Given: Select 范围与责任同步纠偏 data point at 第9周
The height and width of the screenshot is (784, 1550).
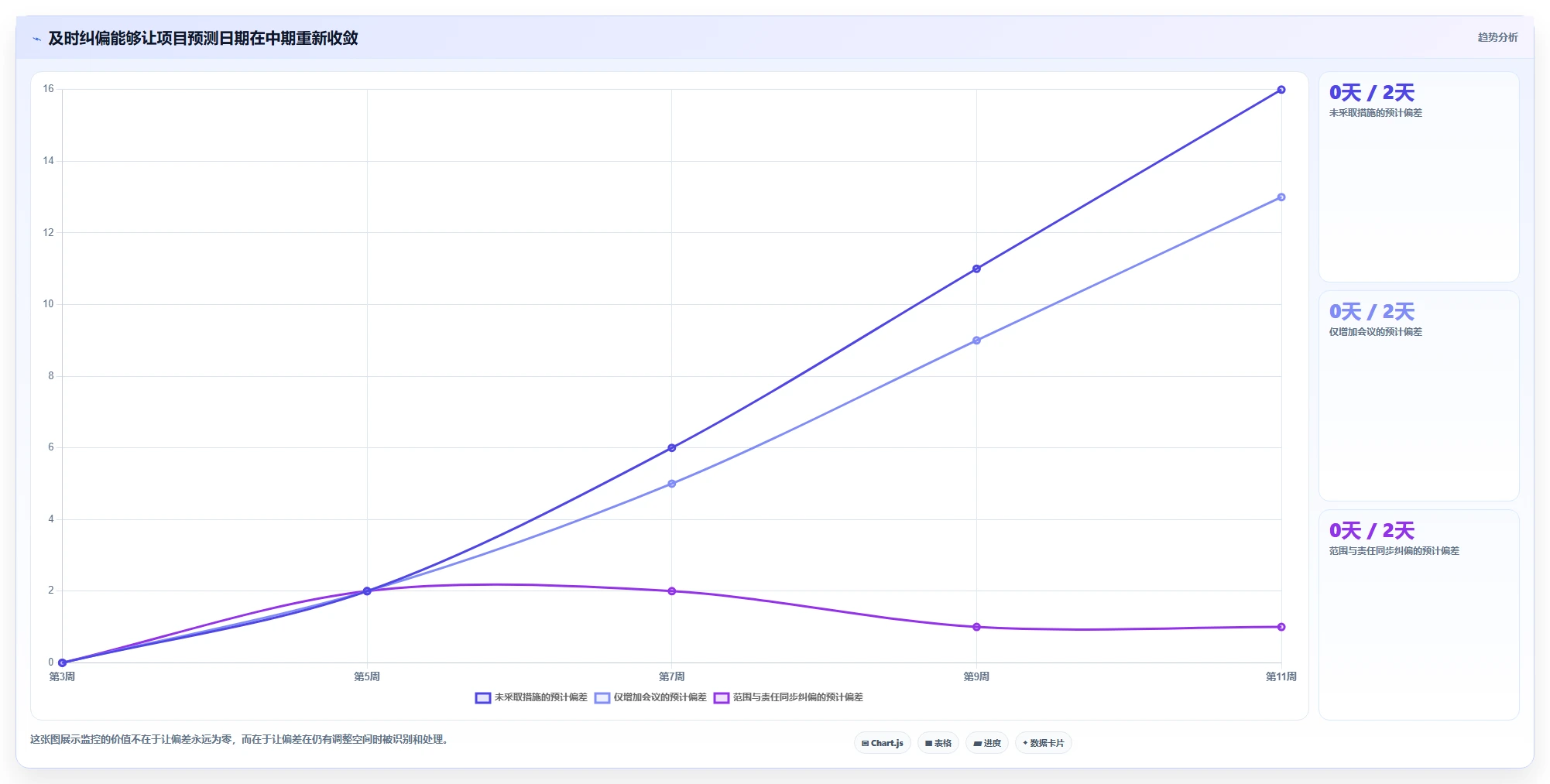Looking at the screenshot, I should pos(976,627).
